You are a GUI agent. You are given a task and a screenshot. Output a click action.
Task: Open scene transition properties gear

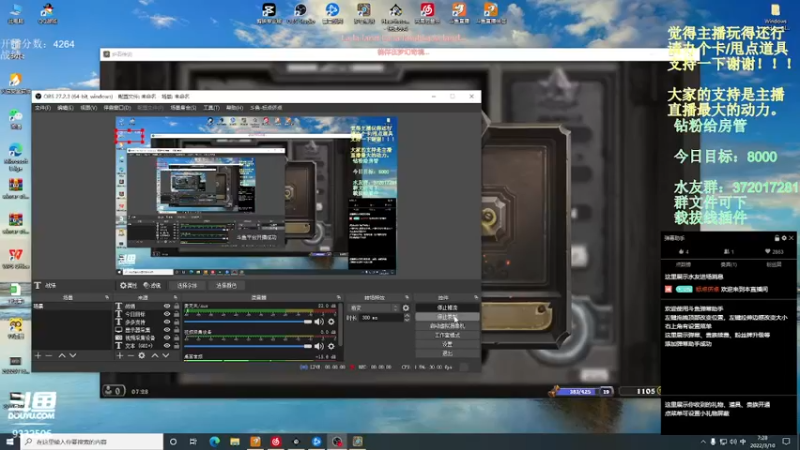point(406,308)
